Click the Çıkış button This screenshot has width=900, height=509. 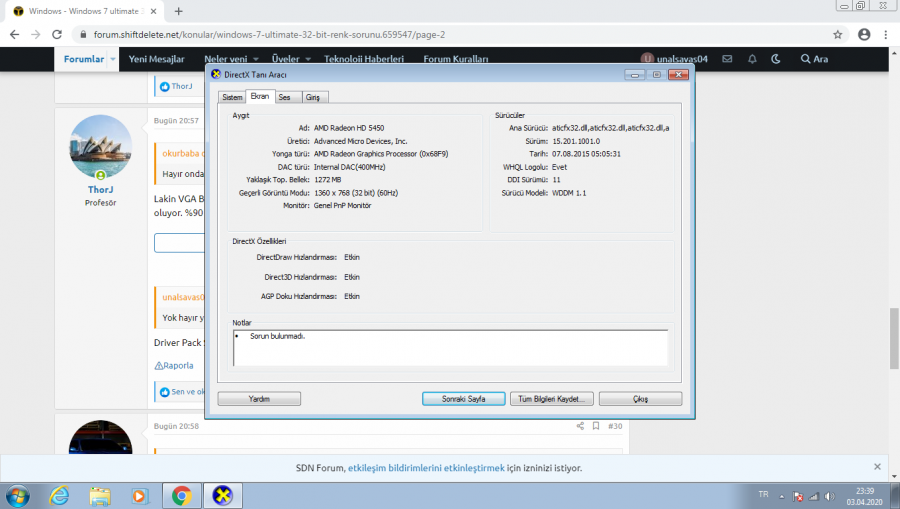pyautogui.click(x=641, y=399)
